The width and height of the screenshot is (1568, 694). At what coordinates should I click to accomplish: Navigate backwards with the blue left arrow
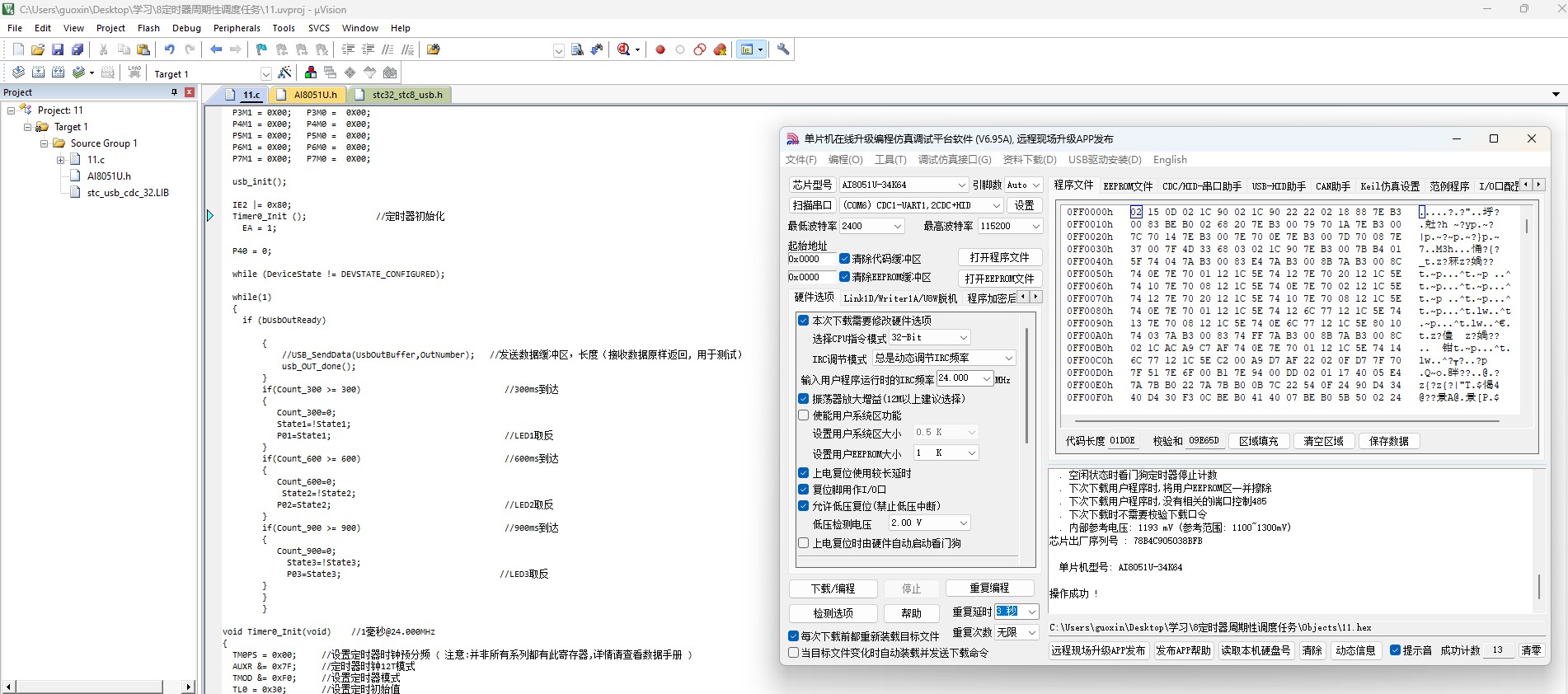tap(216, 49)
